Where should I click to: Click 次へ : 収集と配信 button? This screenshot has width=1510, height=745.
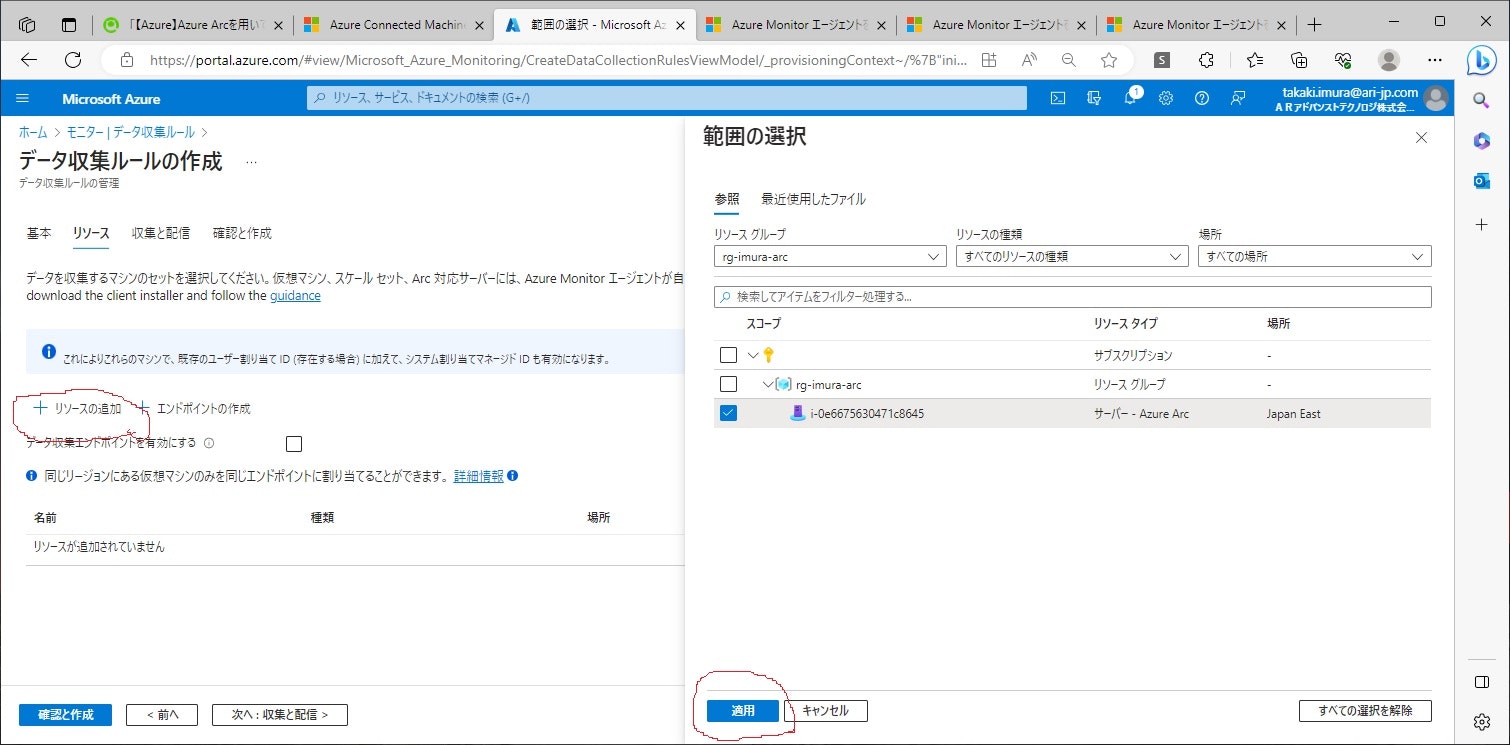coord(280,715)
